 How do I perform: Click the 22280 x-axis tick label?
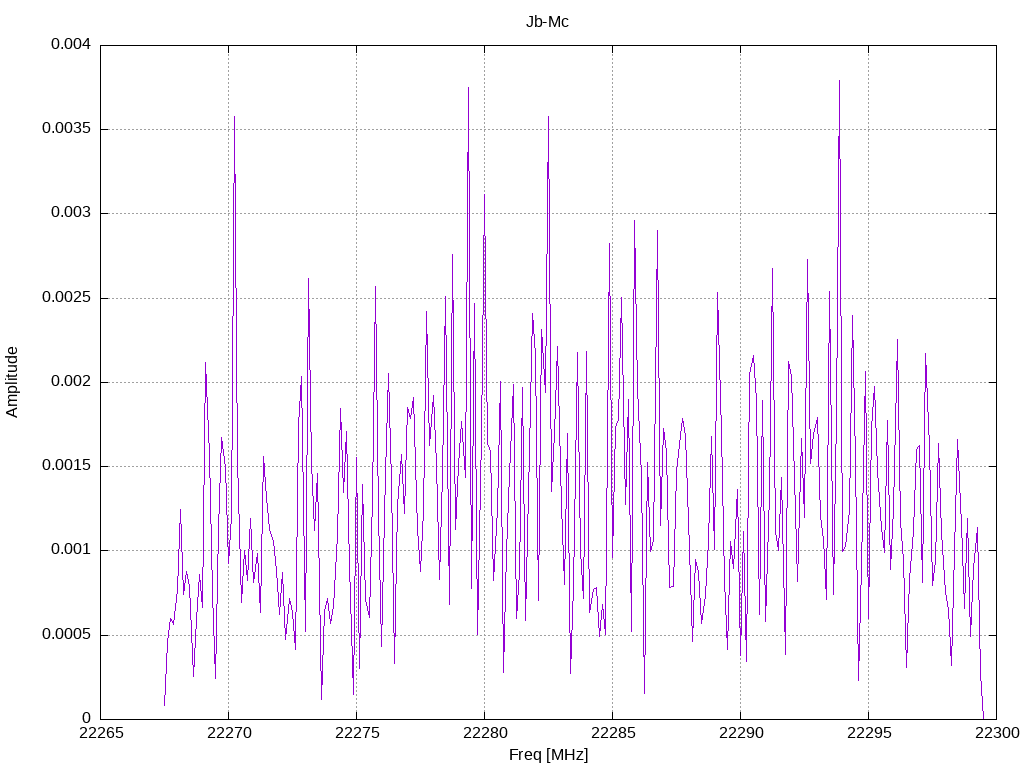point(485,733)
